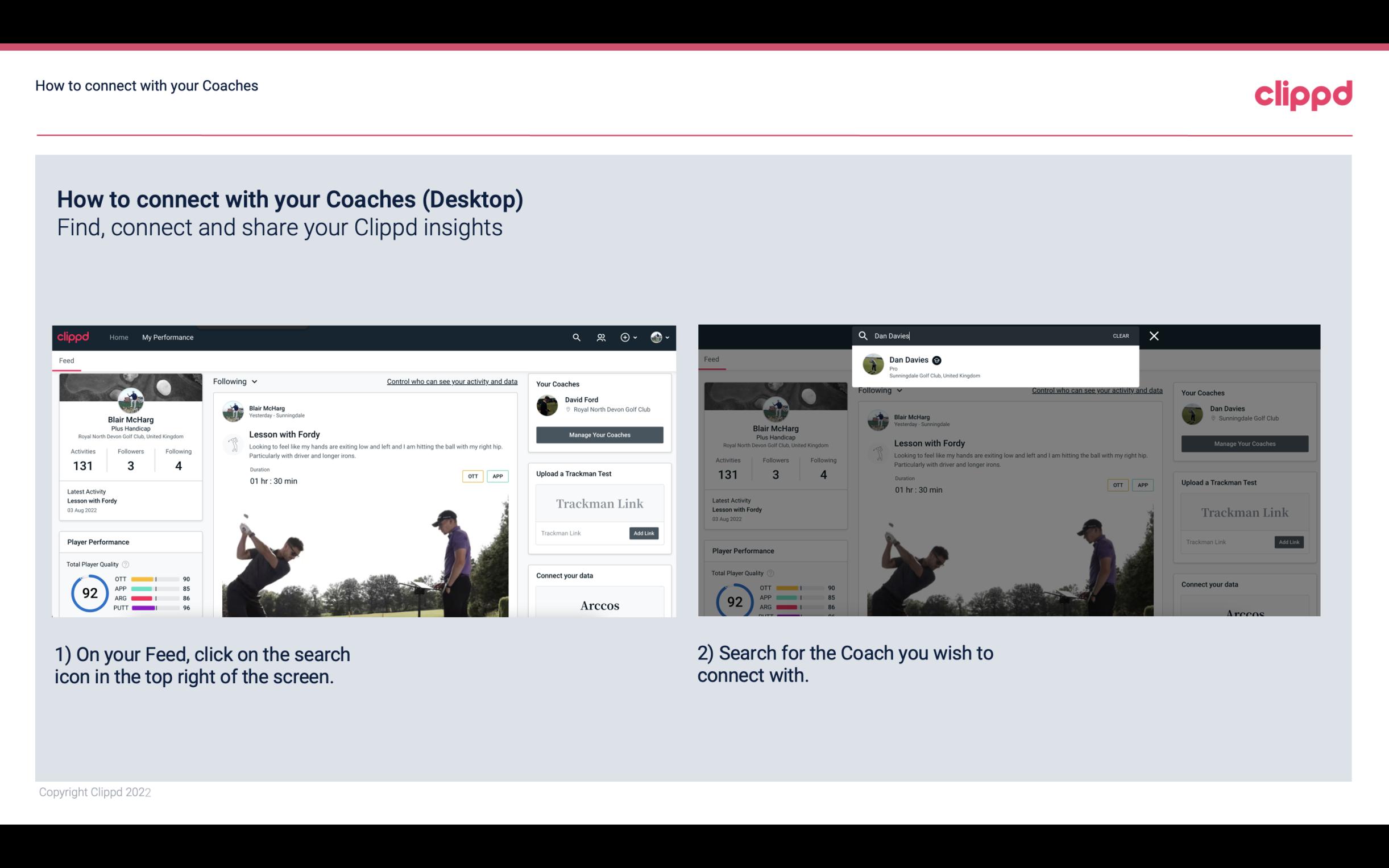Image resolution: width=1389 pixels, height=868 pixels.
Task: Click the Add Link button for Trackman
Action: tap(644, 533)
